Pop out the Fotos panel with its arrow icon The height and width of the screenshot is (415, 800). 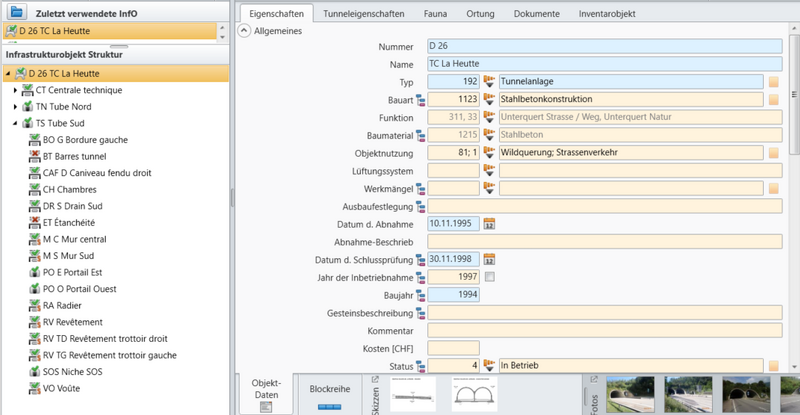click(x=594, y=379)
